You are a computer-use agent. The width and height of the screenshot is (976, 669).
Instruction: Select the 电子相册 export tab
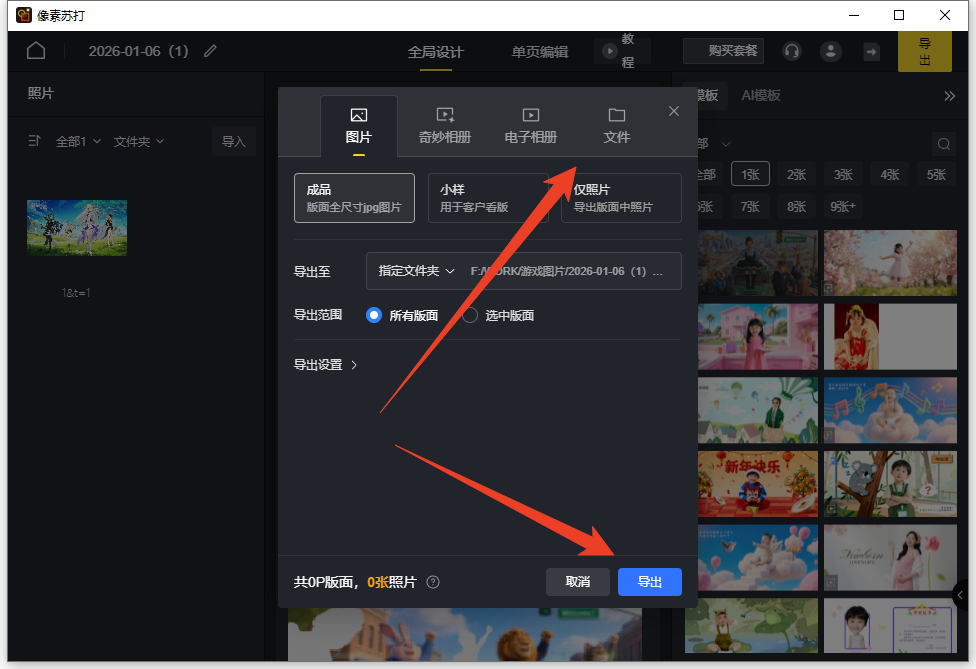pos(530,126)
